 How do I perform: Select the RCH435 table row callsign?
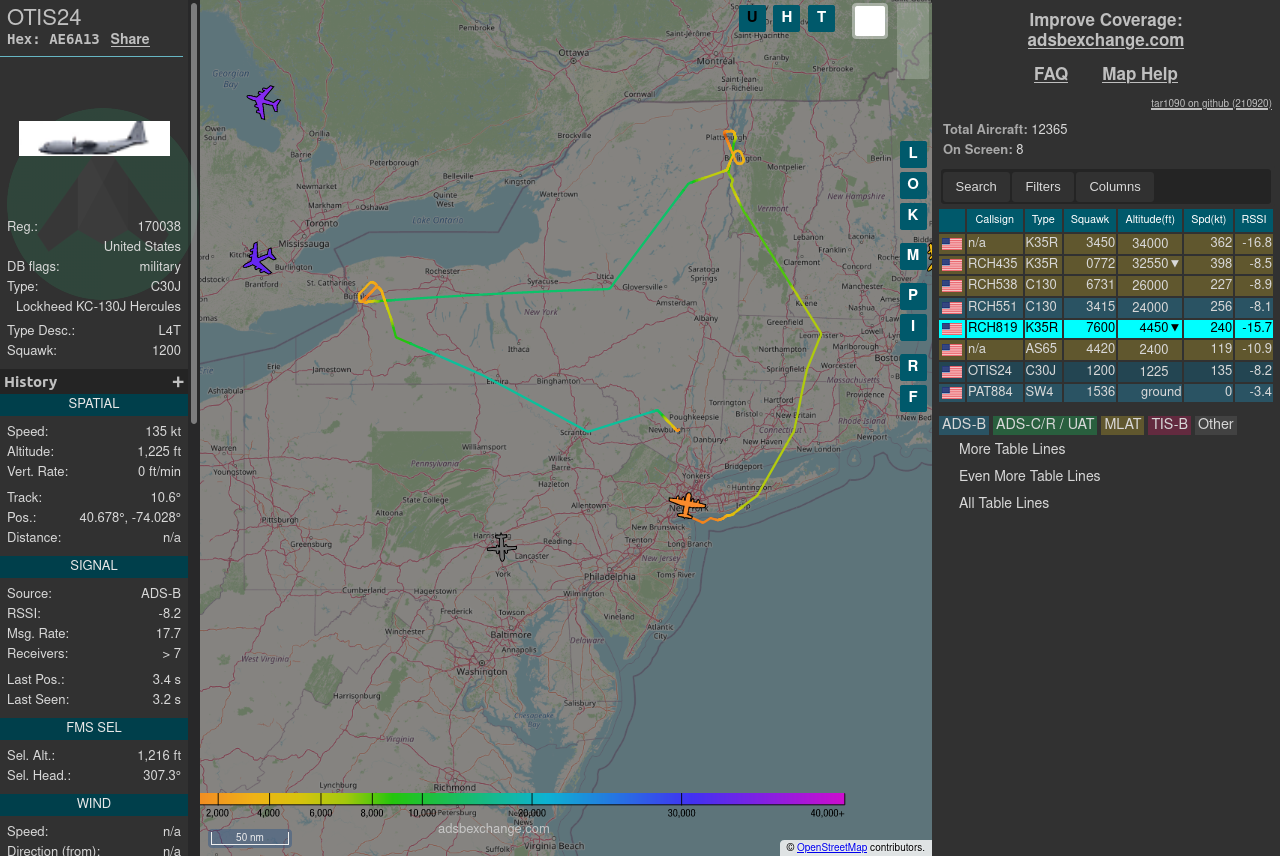pos(995,265)
